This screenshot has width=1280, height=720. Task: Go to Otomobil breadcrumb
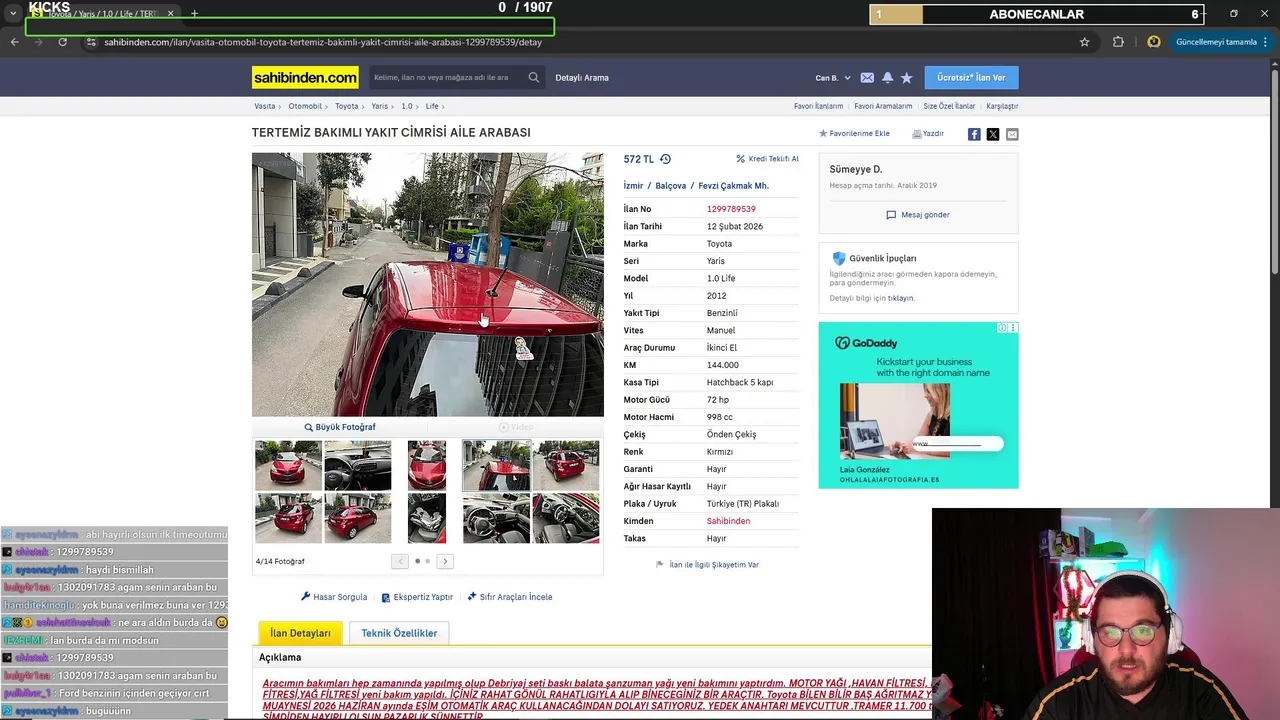point(305,106)
